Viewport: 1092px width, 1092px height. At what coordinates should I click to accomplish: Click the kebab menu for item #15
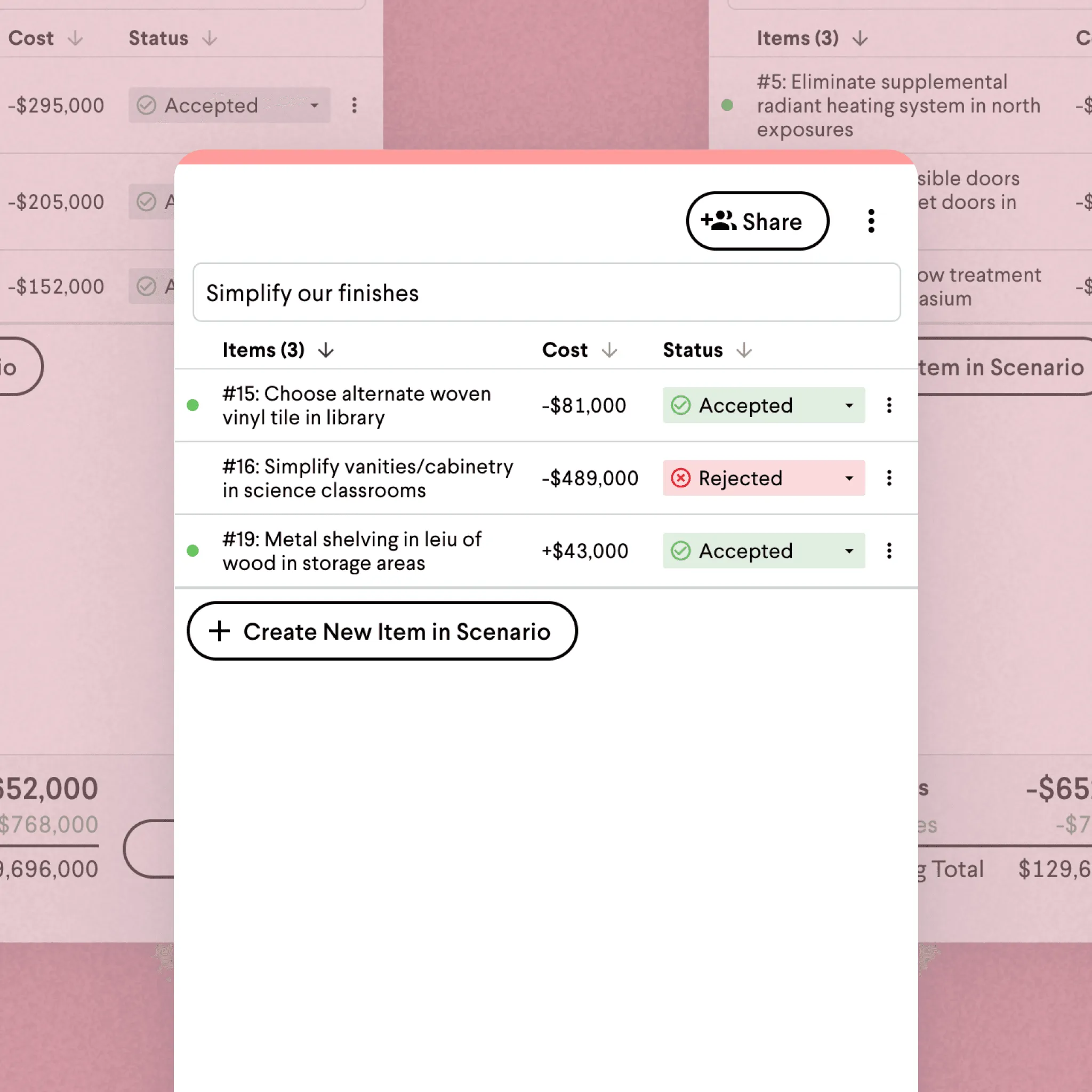point(889,405)
